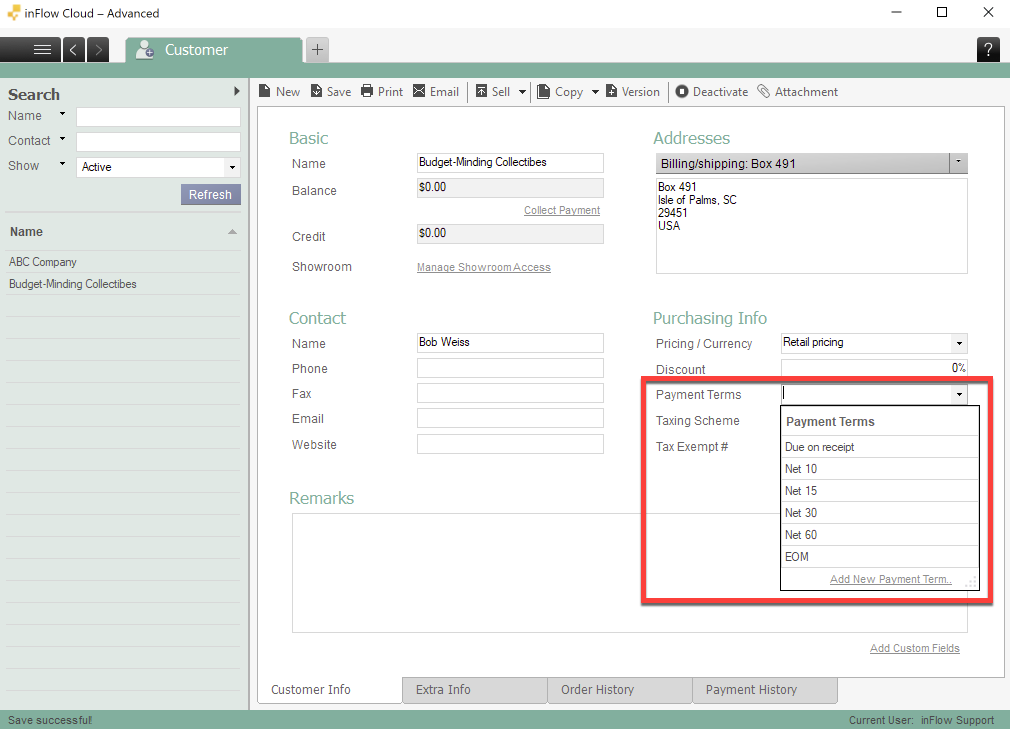Go back with the left arrow
Screen dimensions: 1010x729
[73, 50]
